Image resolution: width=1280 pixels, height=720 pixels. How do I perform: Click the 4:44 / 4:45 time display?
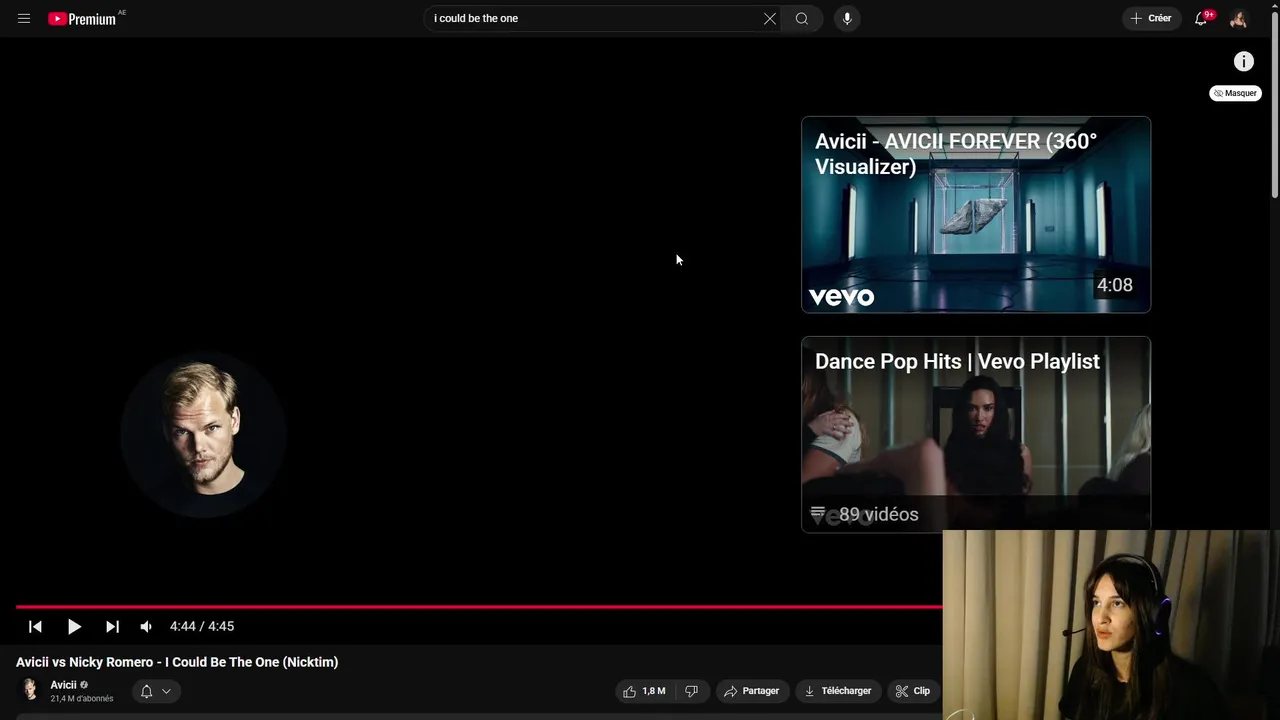pos(202,626)
